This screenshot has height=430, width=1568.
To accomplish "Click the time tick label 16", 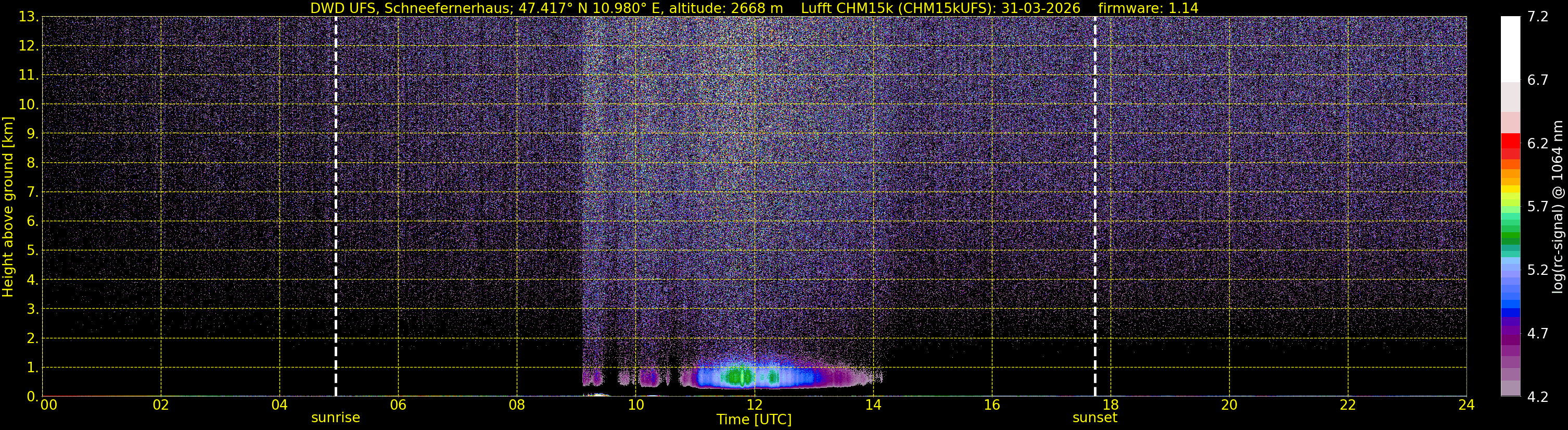I will pyautogui.click(x=991, y=405).
